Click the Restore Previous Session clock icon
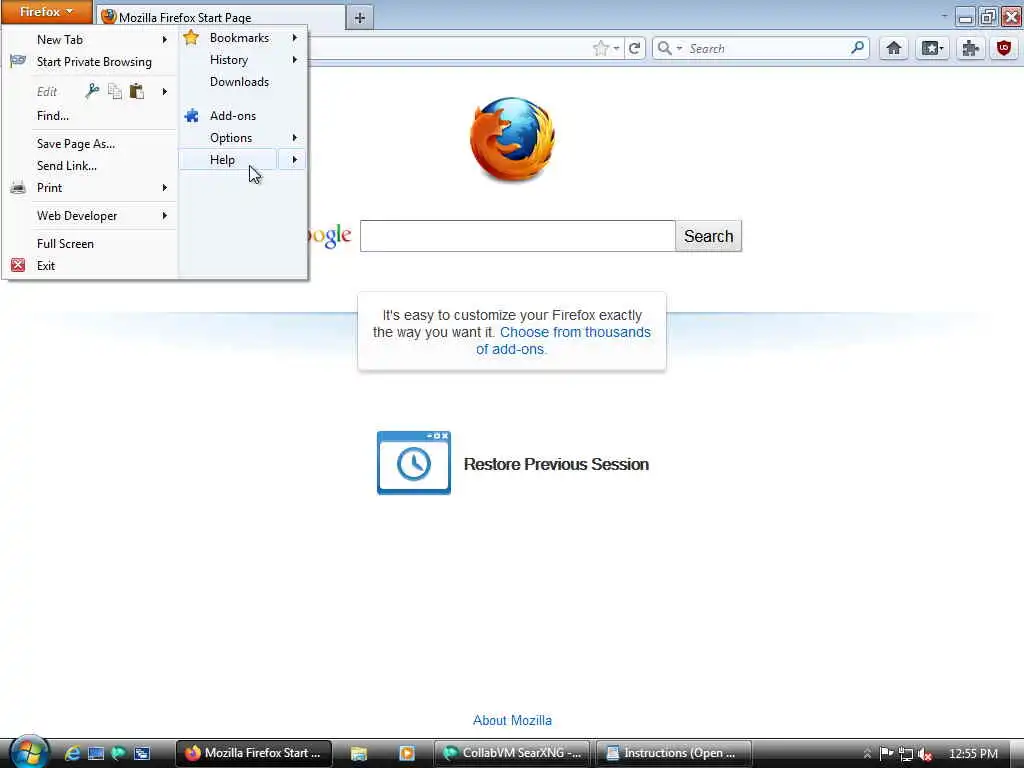The image size is (1024, 768). [x=414, y=463]
